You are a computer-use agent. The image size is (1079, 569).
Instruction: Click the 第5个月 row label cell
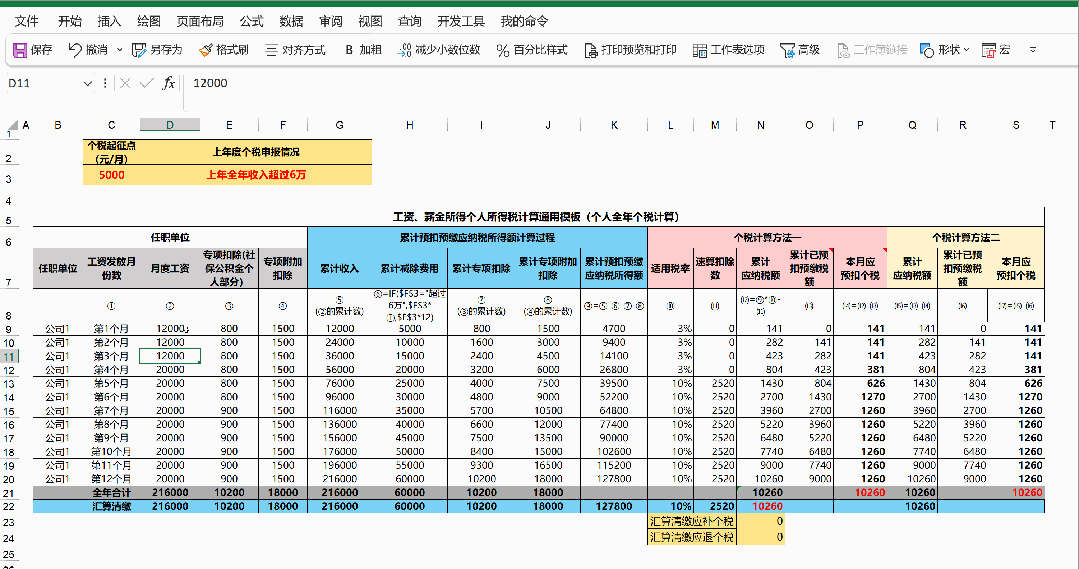coord(111,383)
